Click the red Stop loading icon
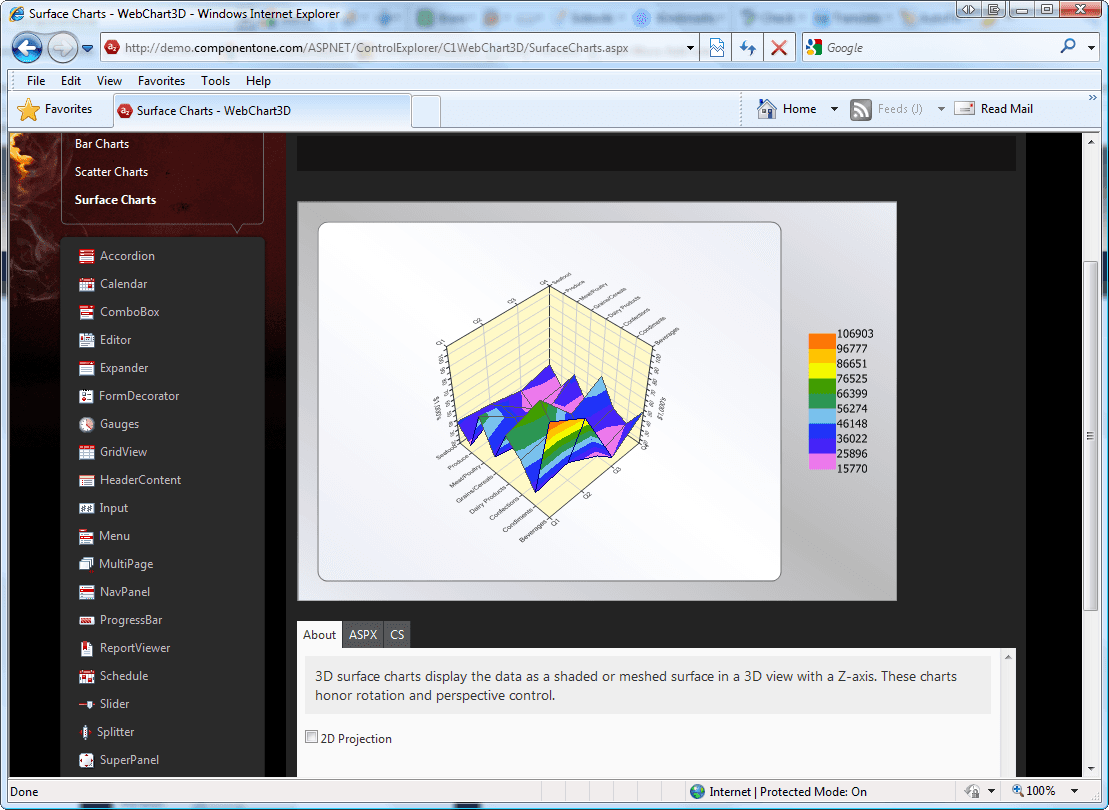This screenshot has width=1109, height=810. click(779, 48)
